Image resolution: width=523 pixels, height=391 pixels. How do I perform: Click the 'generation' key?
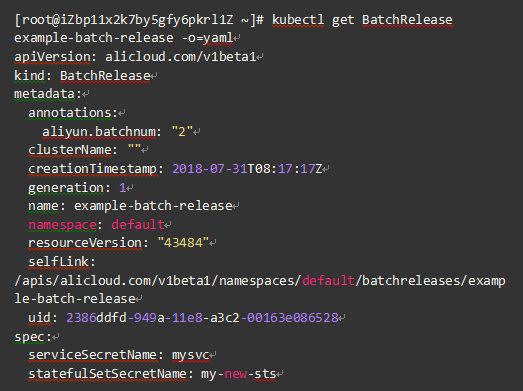(x=66, y=187)
